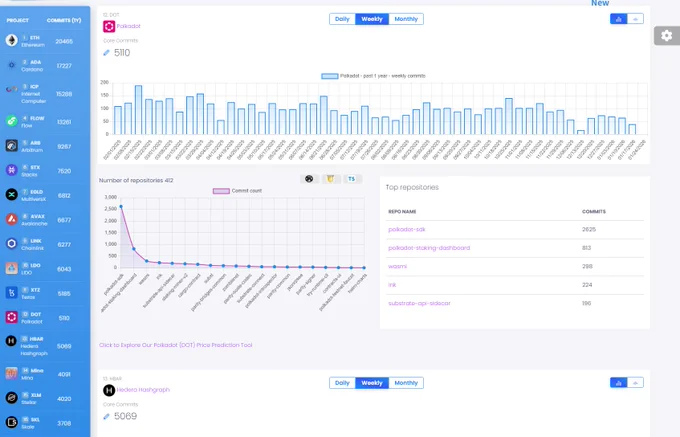Switch Polkadot chart to line view

[635, 19]
